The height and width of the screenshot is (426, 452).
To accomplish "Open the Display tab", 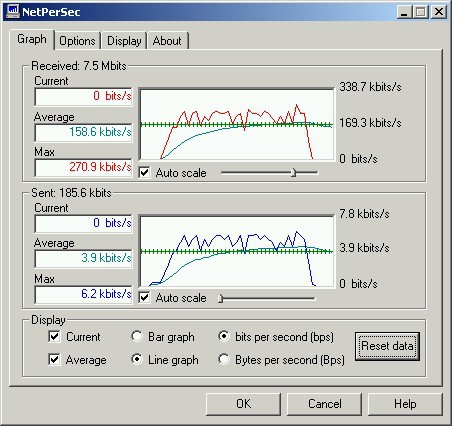I will pos(124,41).
